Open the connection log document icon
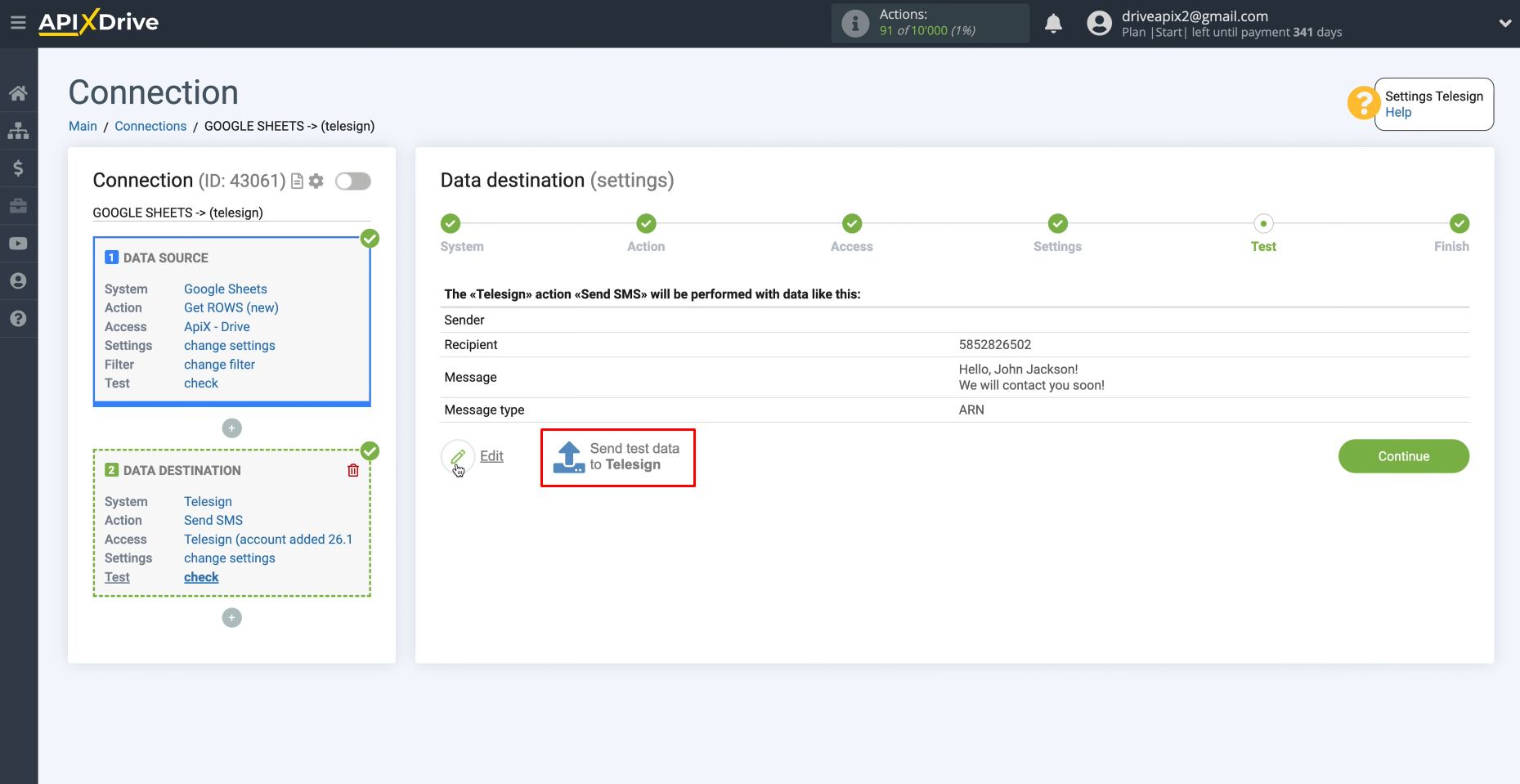Image resolution: width=1520 pixels, height=784 pixels. pyautogui.click(x=297, y=181)
